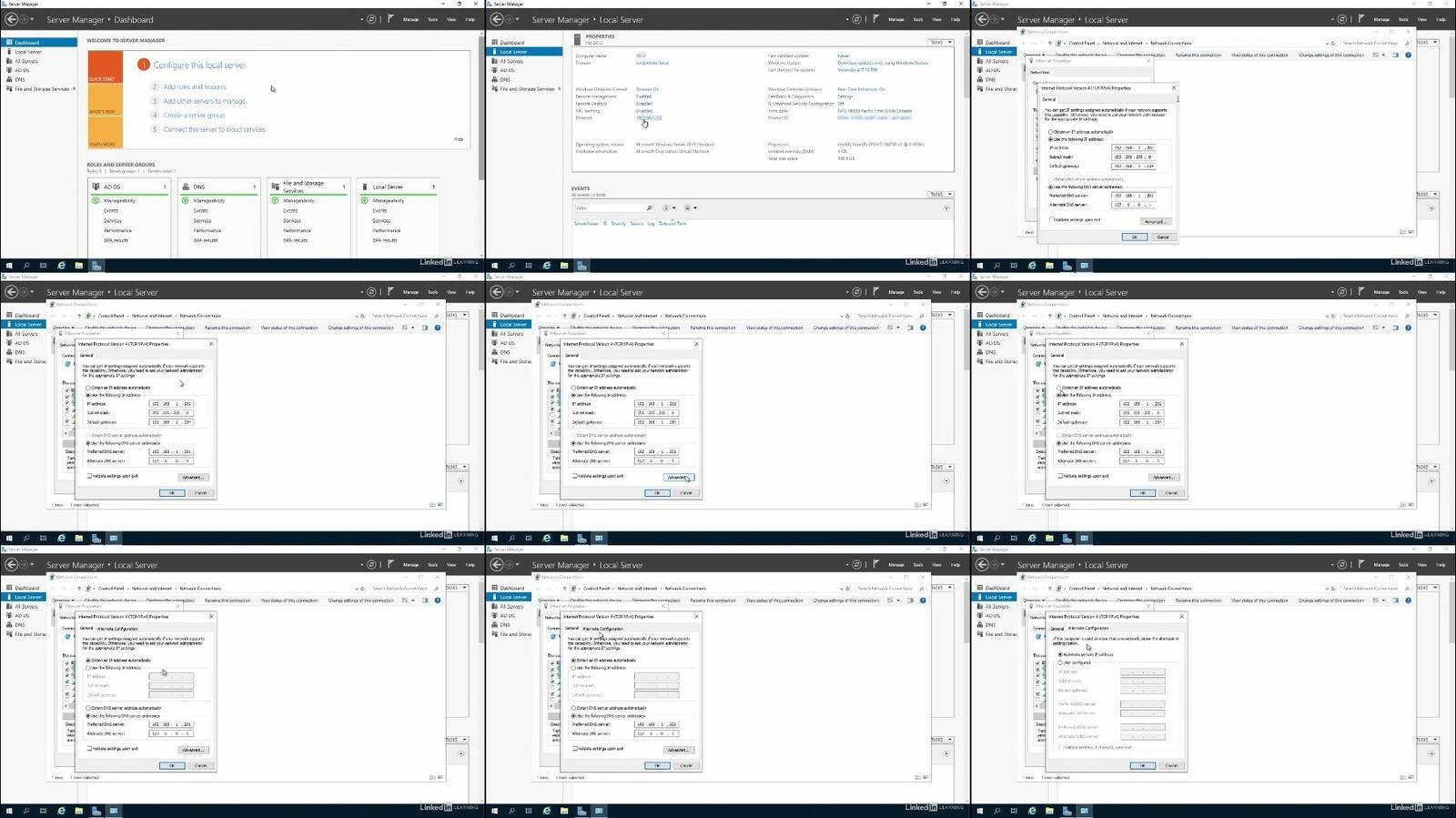Click the server icon beside the PROPERTIES heading
The image size is (1456, 818).
tap(577, 39)
